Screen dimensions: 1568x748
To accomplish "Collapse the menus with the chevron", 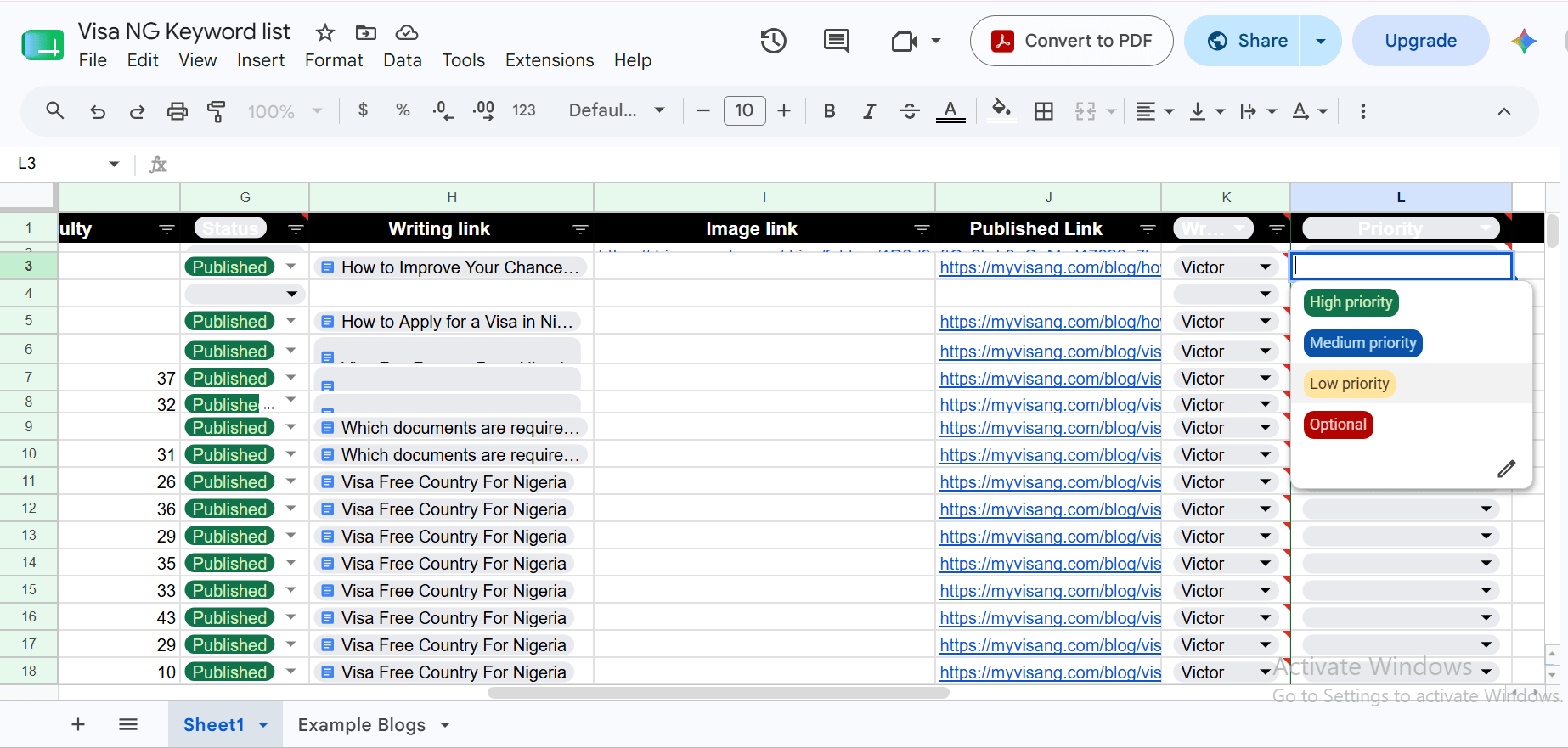I will click(1504, 111).
